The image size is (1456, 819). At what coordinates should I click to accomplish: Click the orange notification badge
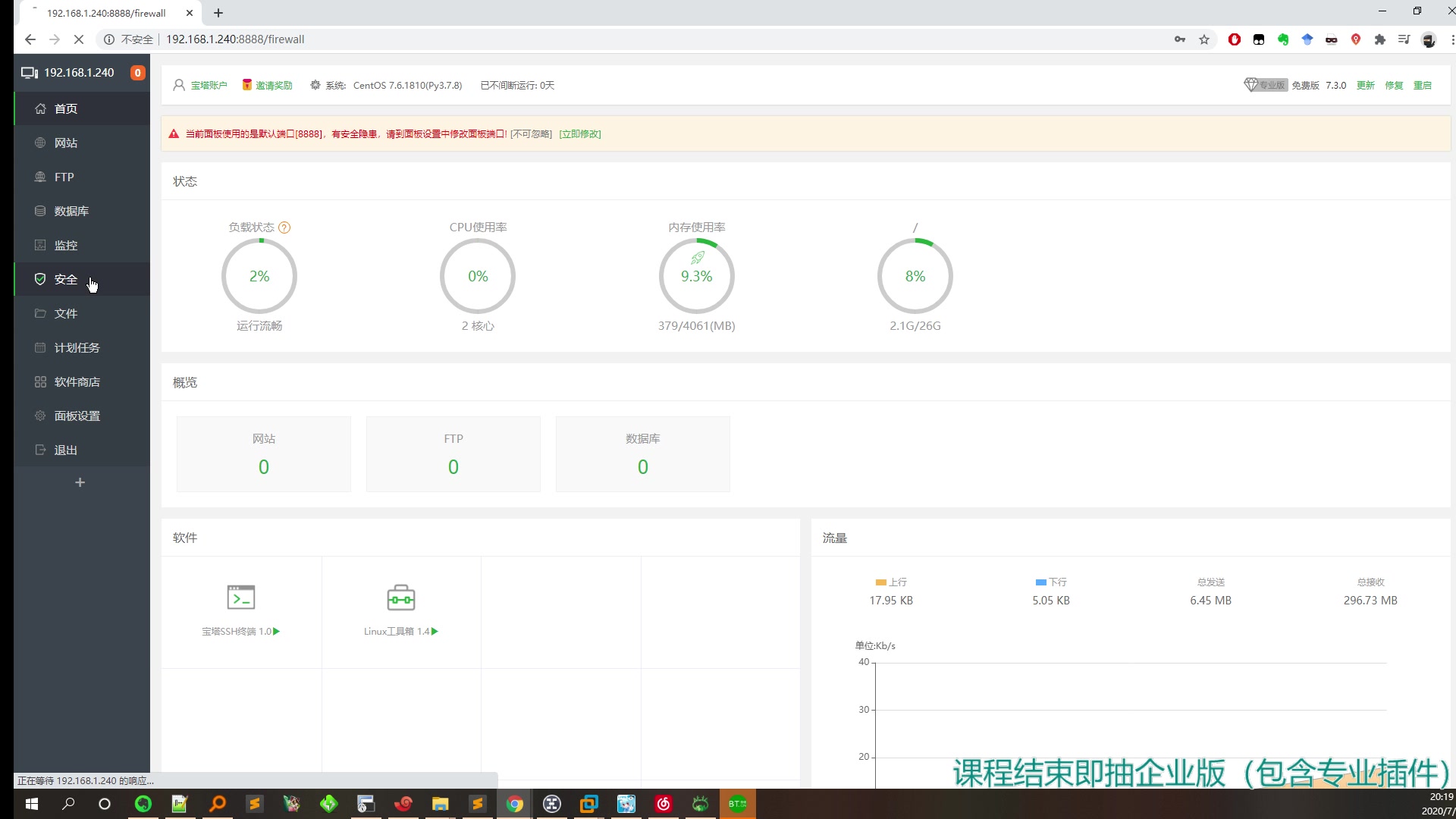(137, 73)
